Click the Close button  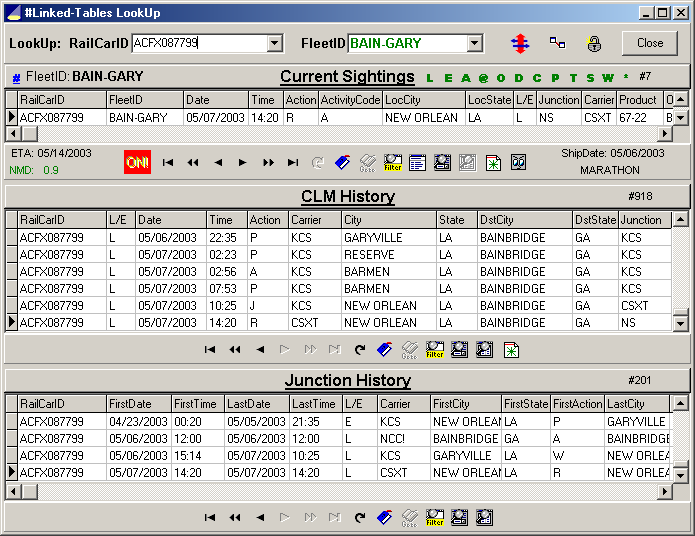[x=649, y=43]
